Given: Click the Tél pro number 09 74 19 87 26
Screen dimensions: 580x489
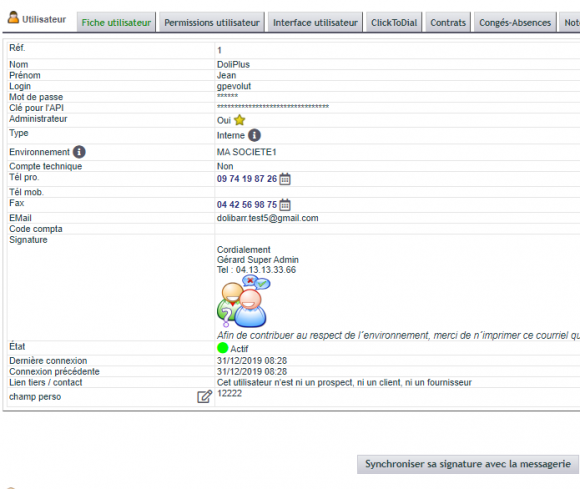Looking at the screenshot, I should point(247,179).
